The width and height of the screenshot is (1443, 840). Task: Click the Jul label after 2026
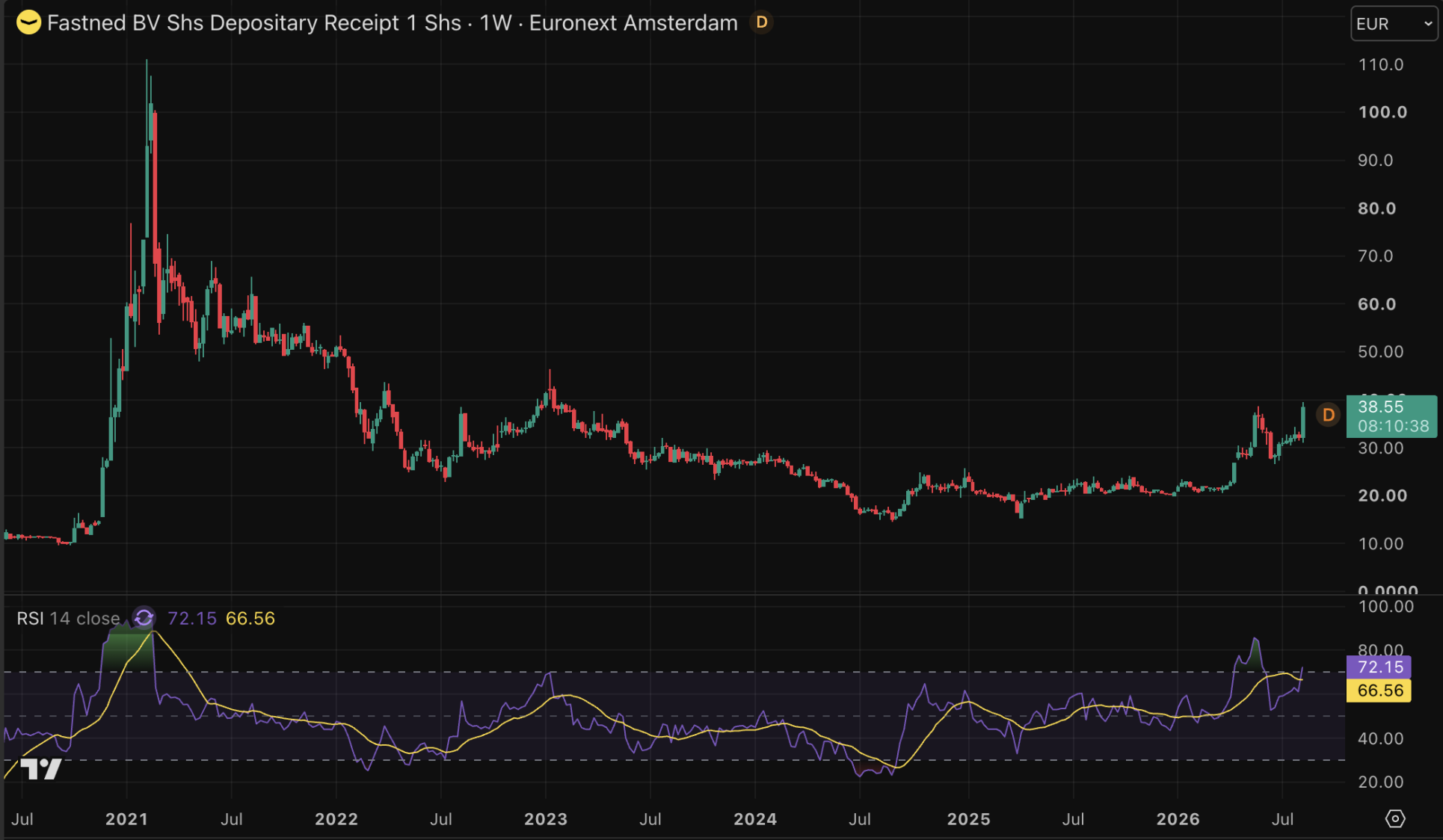tap(1283, 819)
